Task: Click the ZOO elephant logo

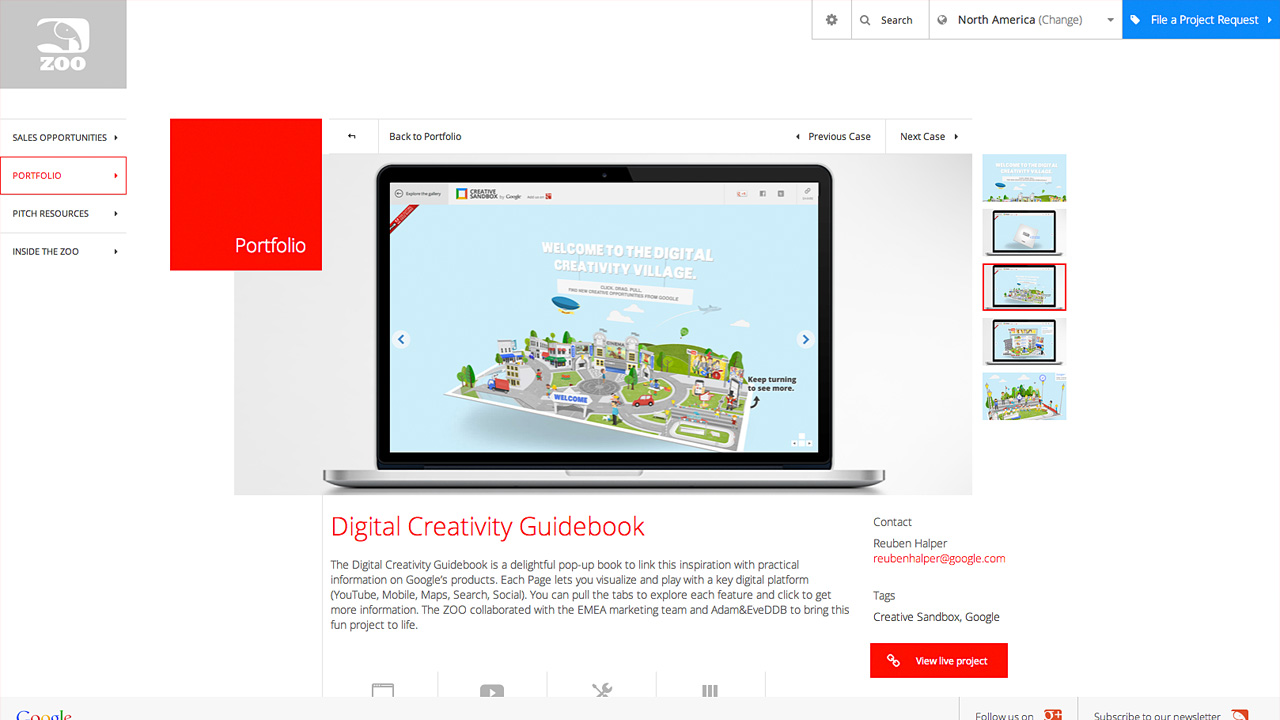Action: click(x=63, y=44)
